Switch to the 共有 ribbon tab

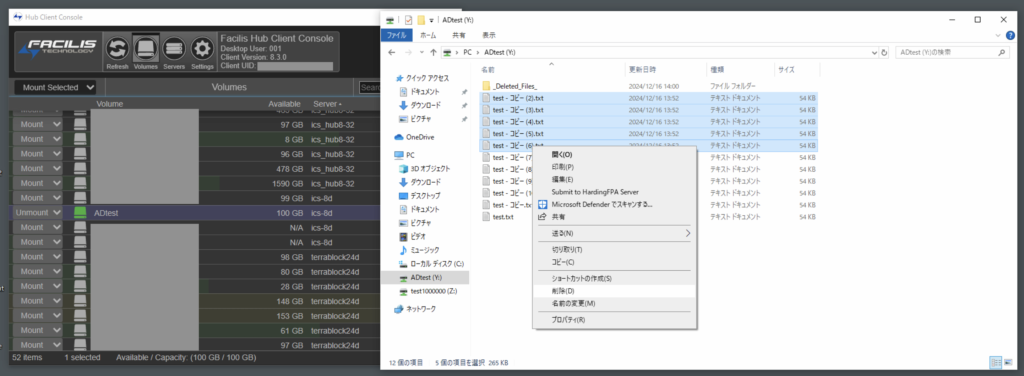click(459, 35)
